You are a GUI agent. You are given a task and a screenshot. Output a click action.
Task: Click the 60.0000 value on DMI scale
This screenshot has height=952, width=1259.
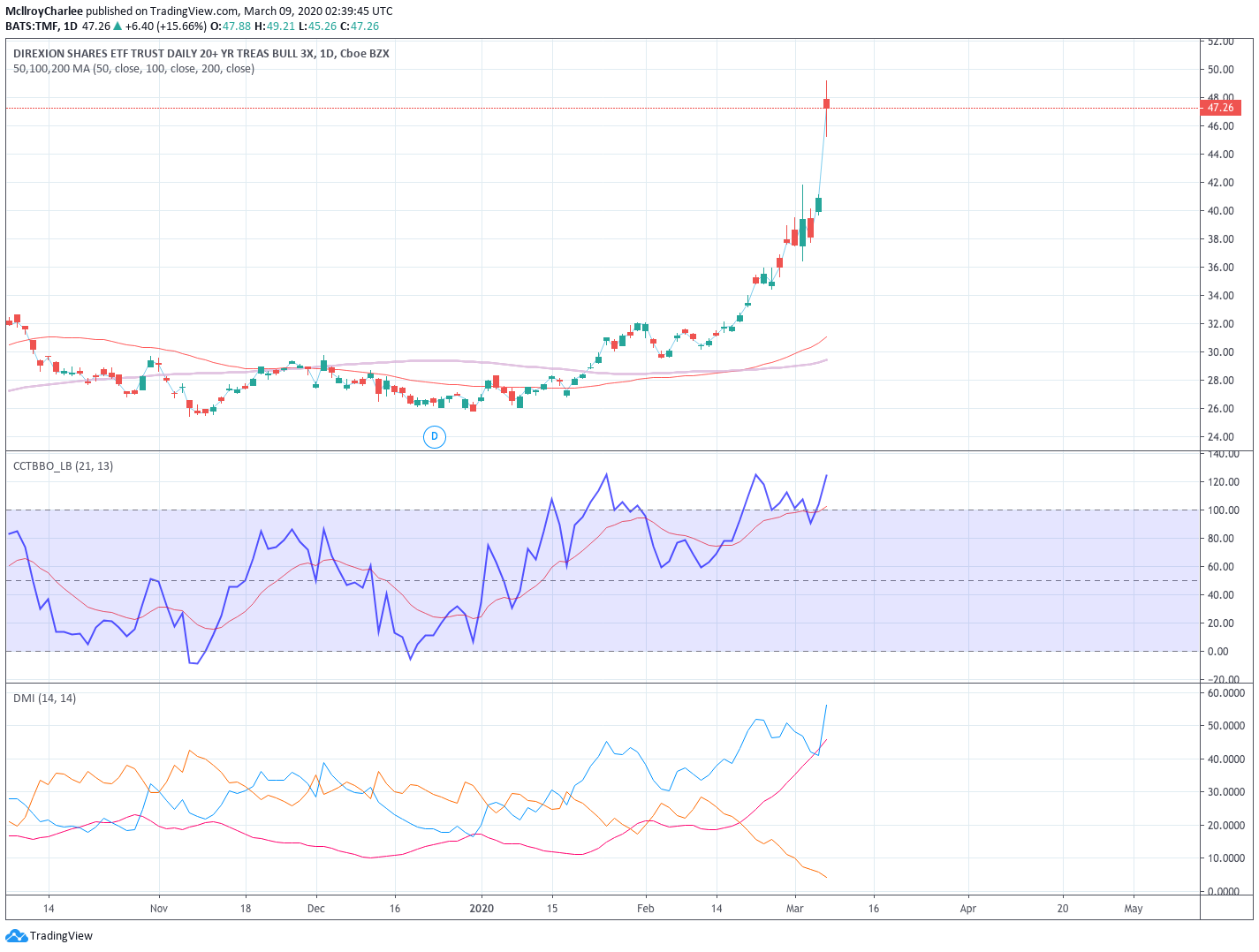[x=1226, y=693]
